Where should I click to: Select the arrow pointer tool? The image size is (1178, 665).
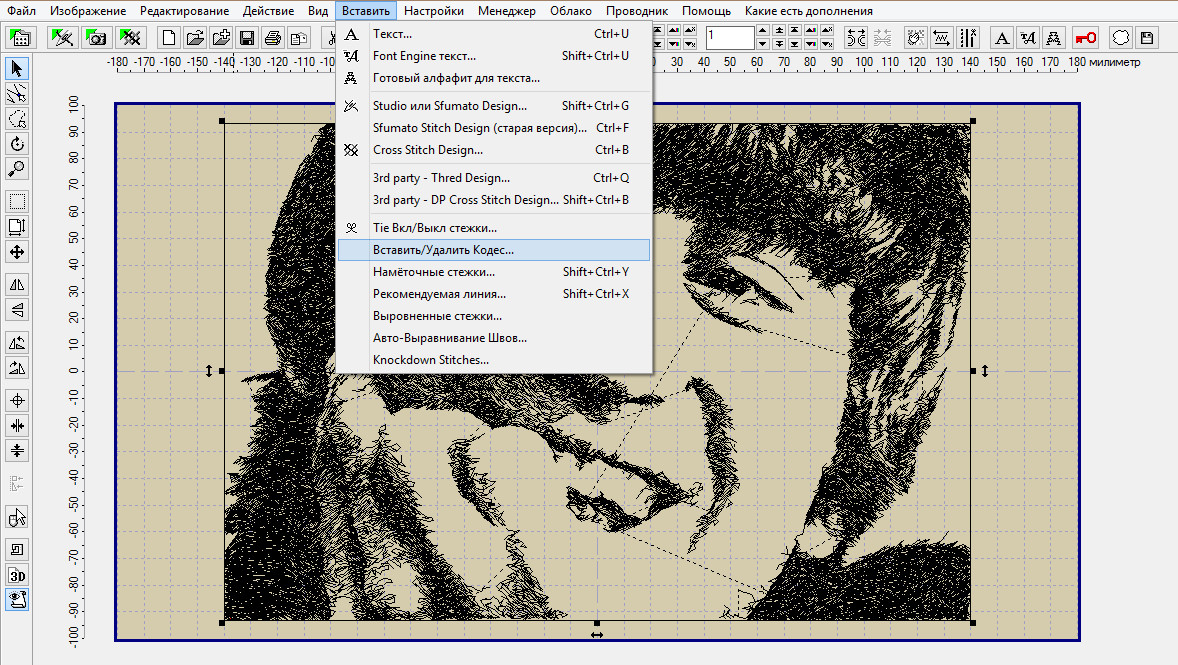[17, 69]
